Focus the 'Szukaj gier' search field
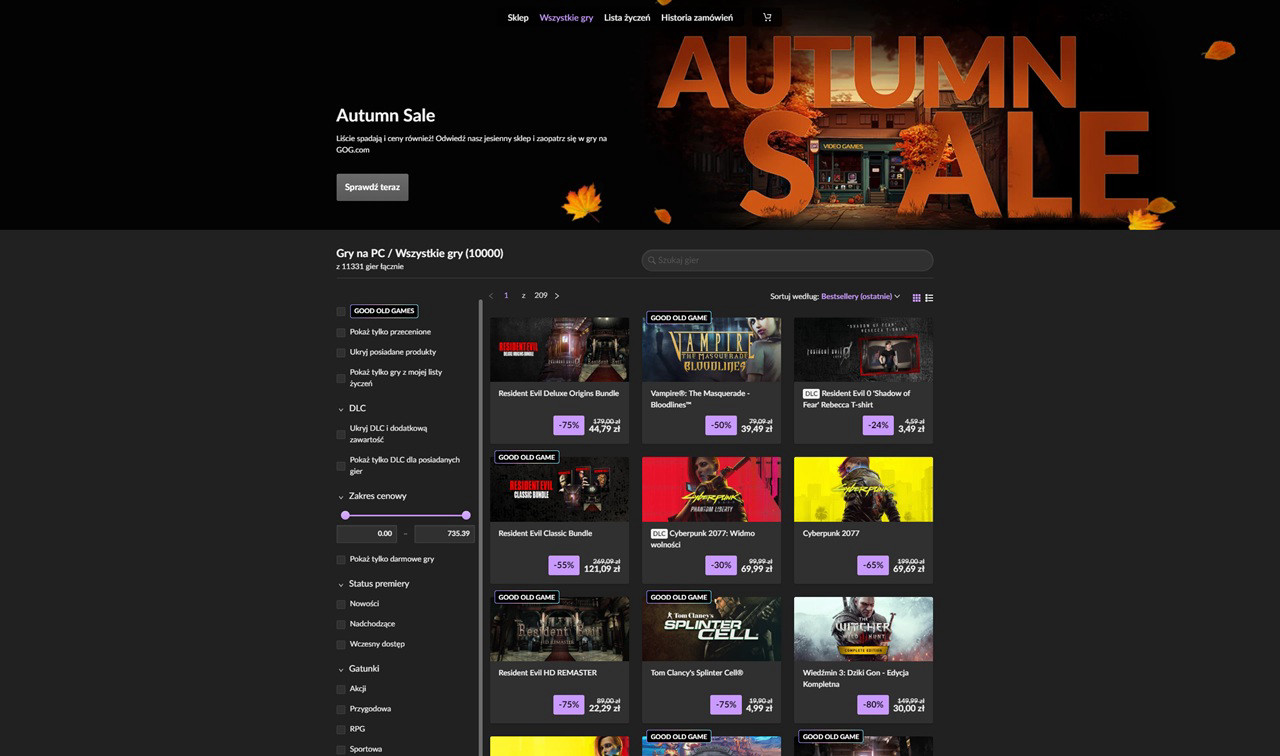Viewport: 1280px width, 756px height. (x=787, y=260)
